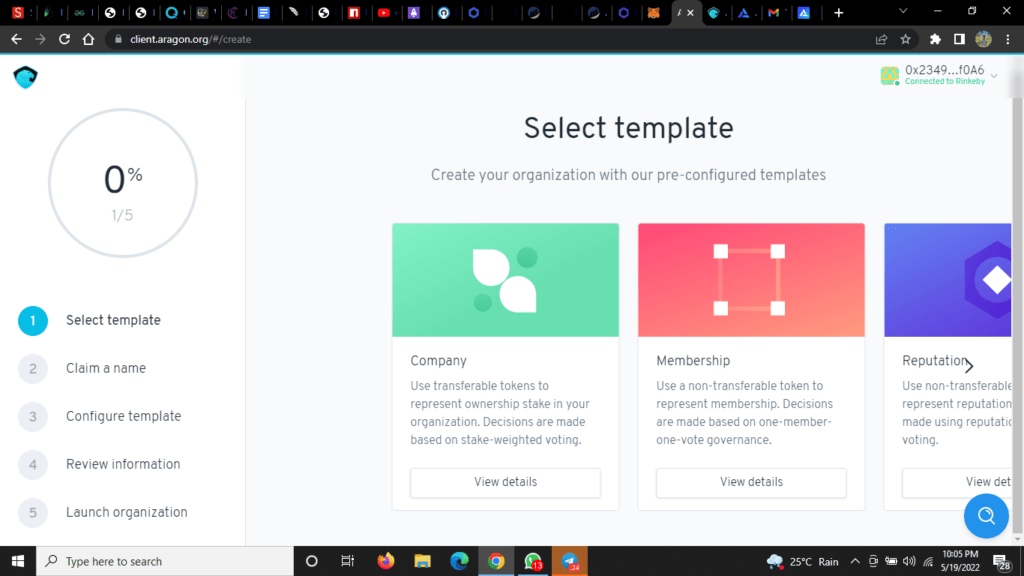
Task: Adjust the volume speaker icon
Action: click(x=909, y=561)
